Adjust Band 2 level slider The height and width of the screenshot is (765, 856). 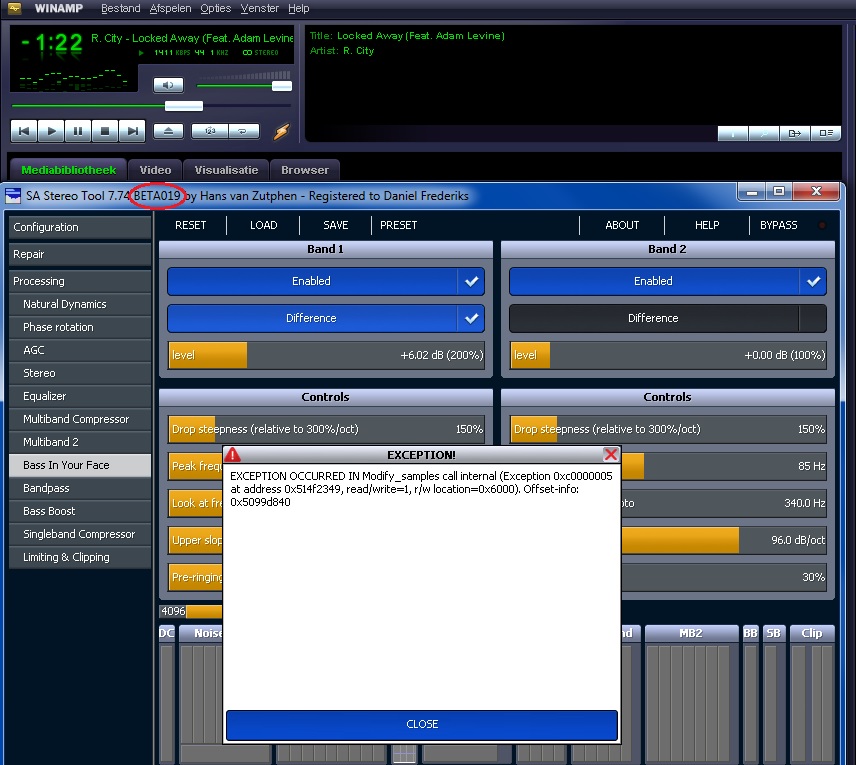pyautogui.click(x=668, y=355)
